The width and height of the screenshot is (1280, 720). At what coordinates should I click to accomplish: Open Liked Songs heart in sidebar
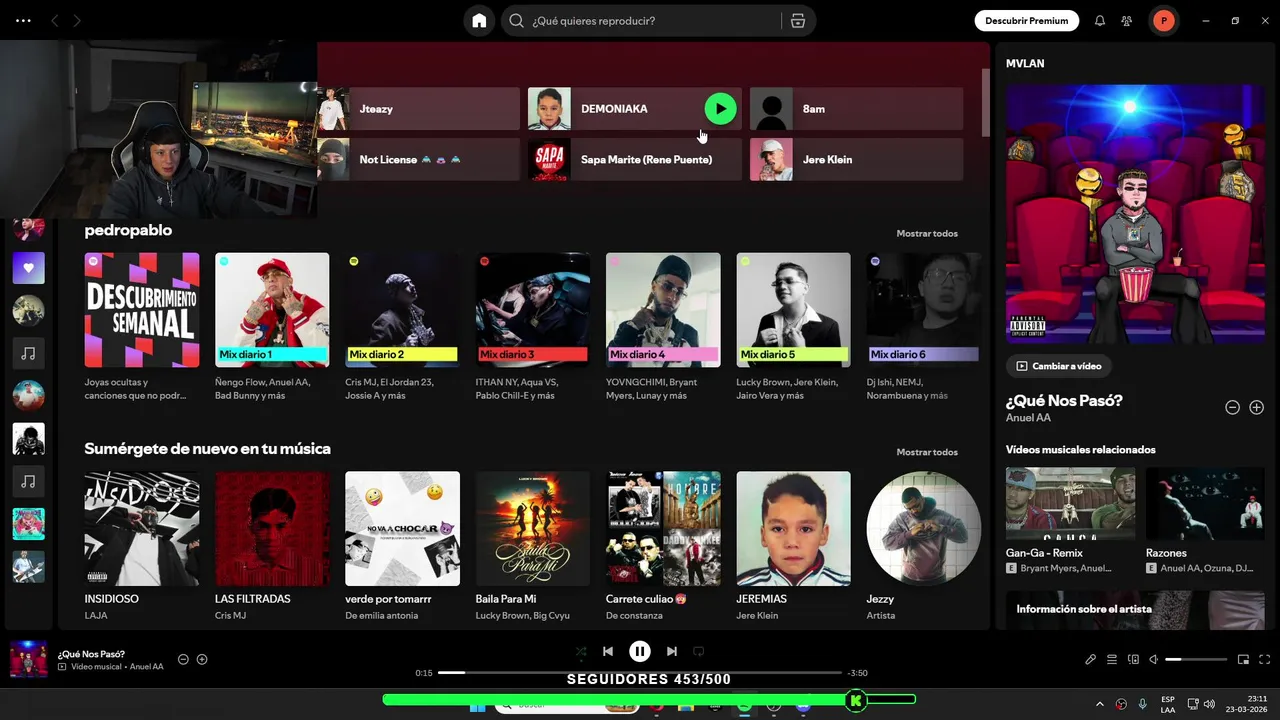tap(28, 268)
